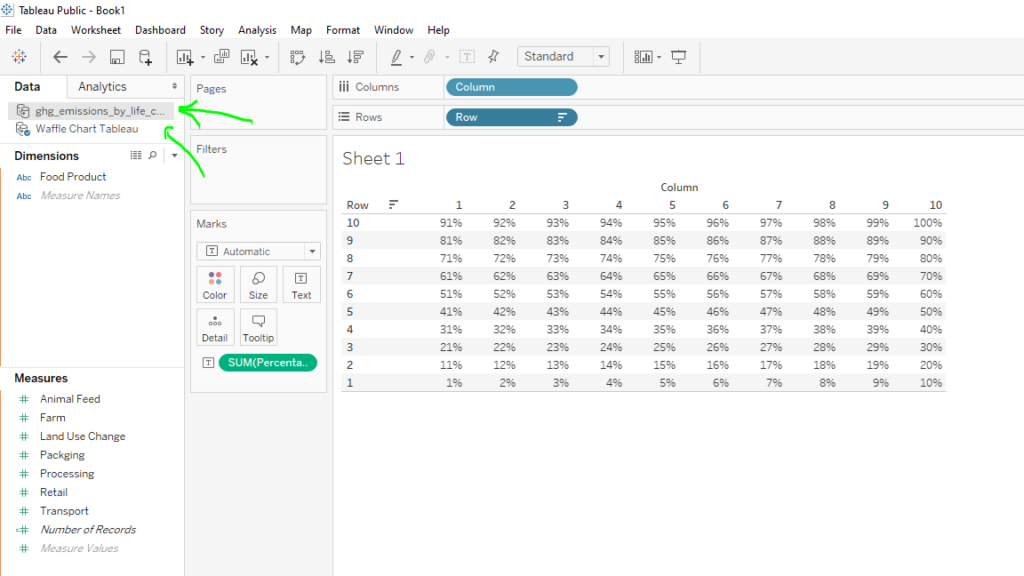Open the Detail marks card
The height and width of the screenshot is (576, 1024).
215,327
